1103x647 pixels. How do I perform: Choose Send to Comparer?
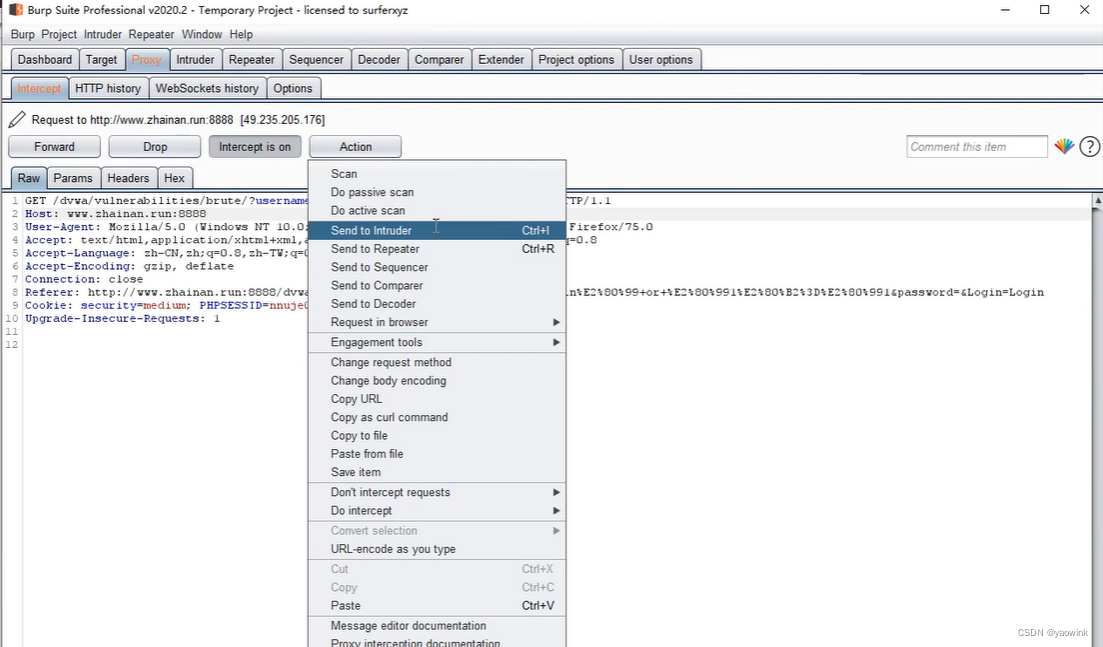click(437, 286)
